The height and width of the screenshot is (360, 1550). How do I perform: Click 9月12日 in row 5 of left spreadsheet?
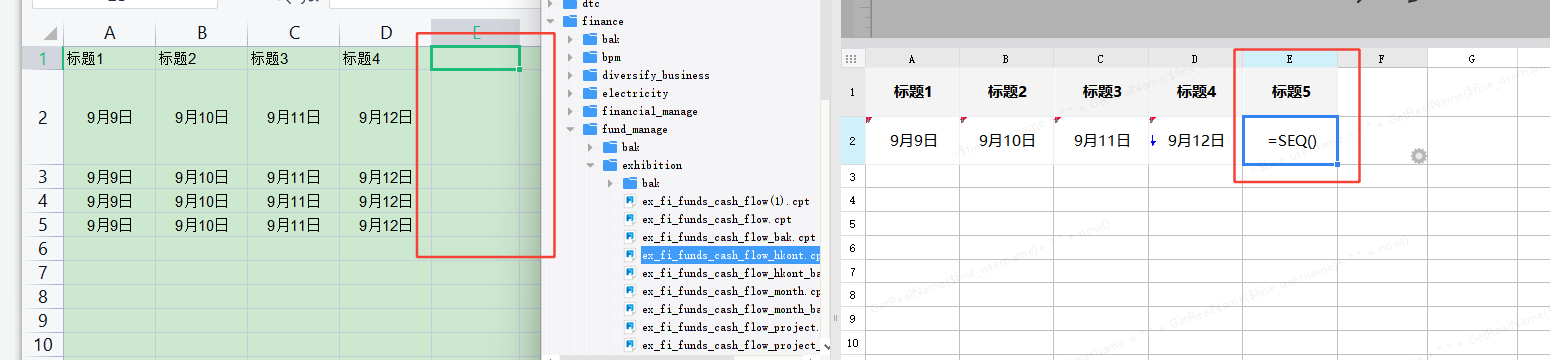point(385,224)
